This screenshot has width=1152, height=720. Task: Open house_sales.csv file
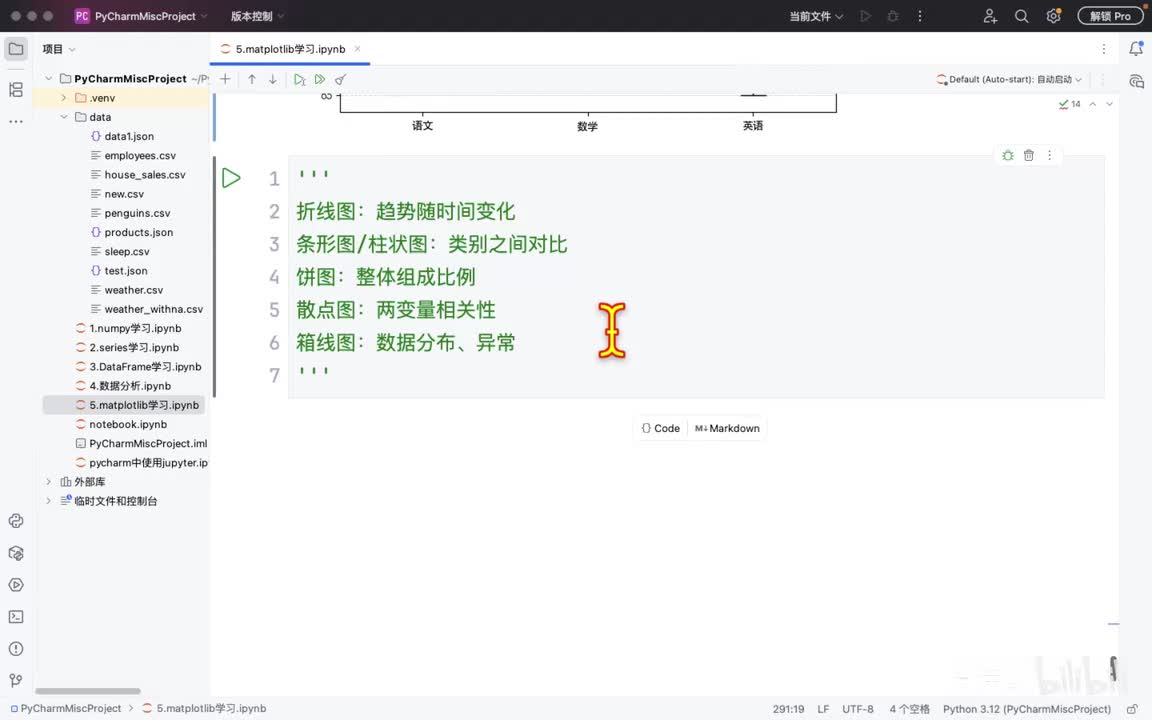point(145,175)
